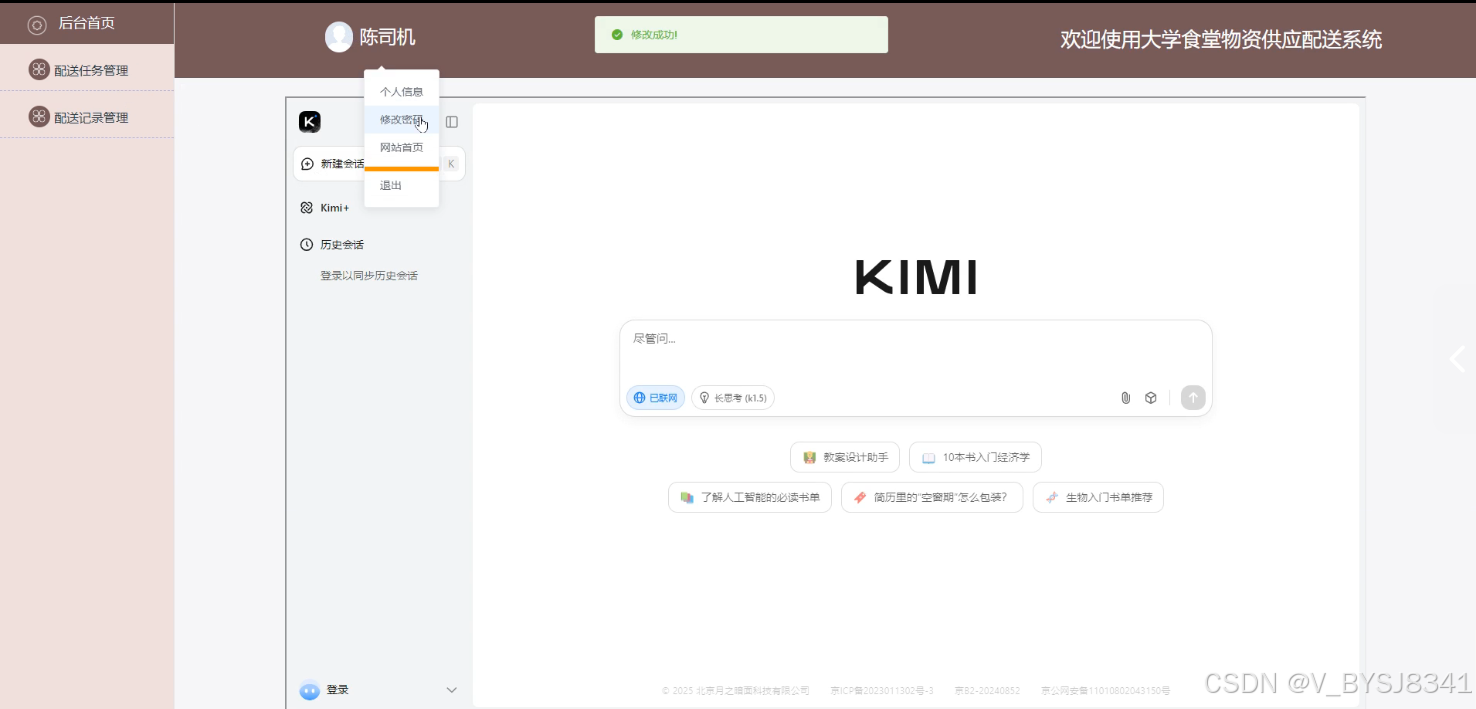Open 配送任务管理 in the left sidebar

[87, 69]
